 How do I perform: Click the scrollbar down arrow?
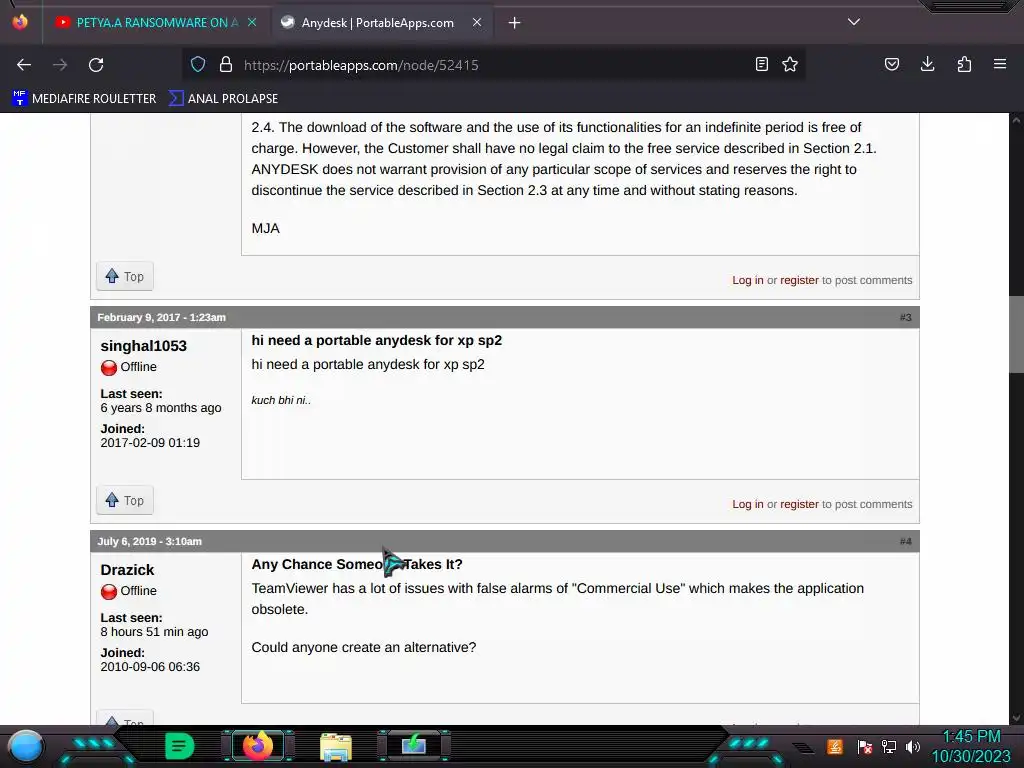(x=1016, y=718)
